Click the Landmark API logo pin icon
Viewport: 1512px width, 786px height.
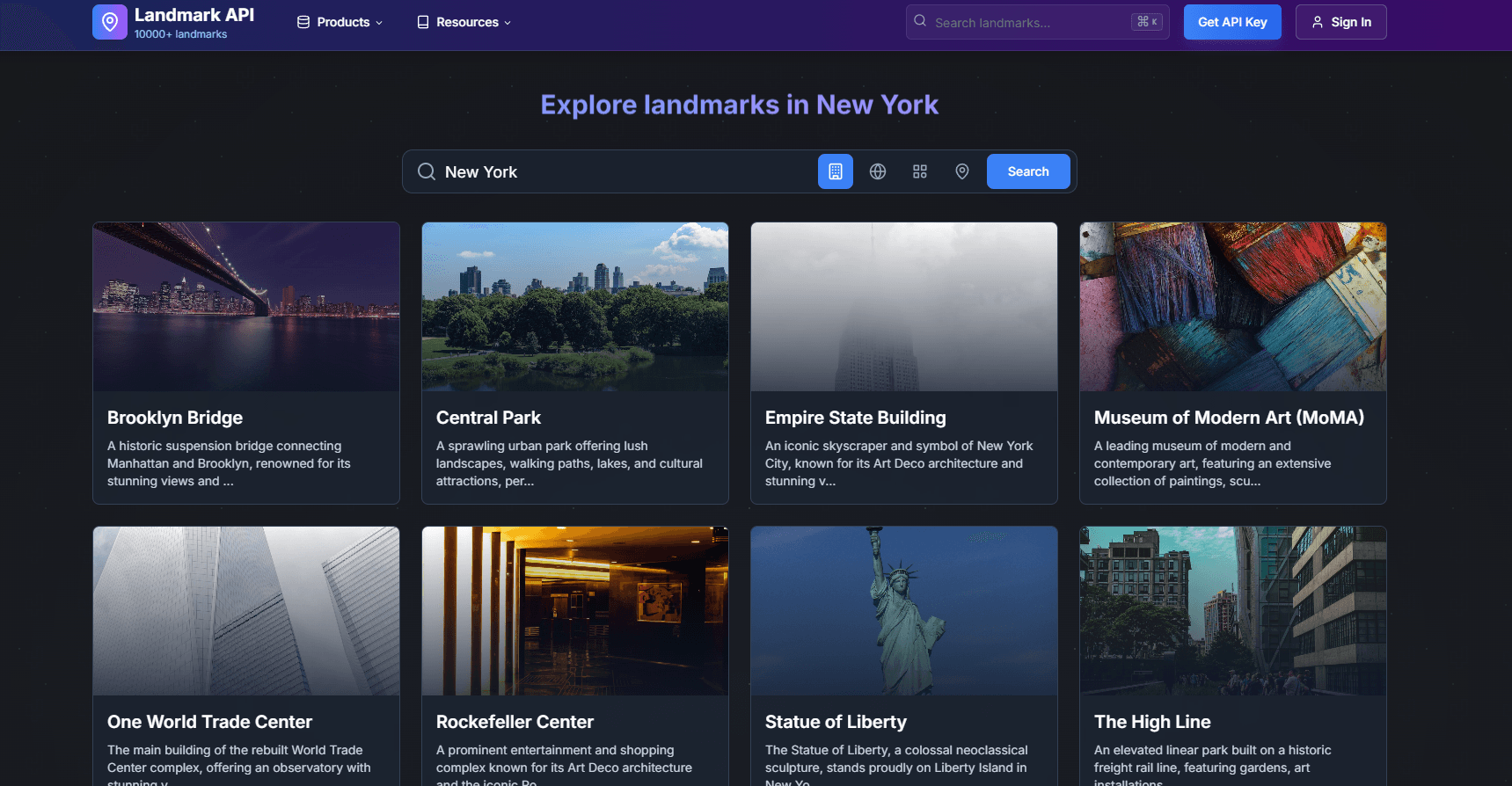pos(110,22)
